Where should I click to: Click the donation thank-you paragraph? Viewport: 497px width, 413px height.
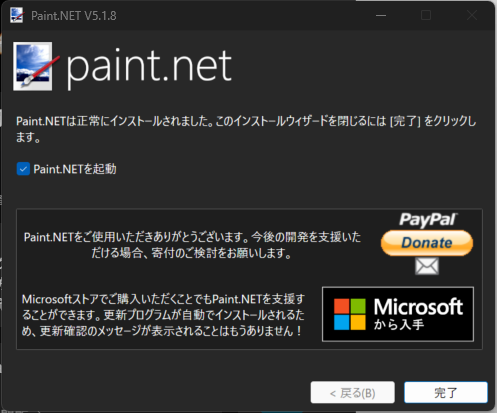(x=192, y=245)
